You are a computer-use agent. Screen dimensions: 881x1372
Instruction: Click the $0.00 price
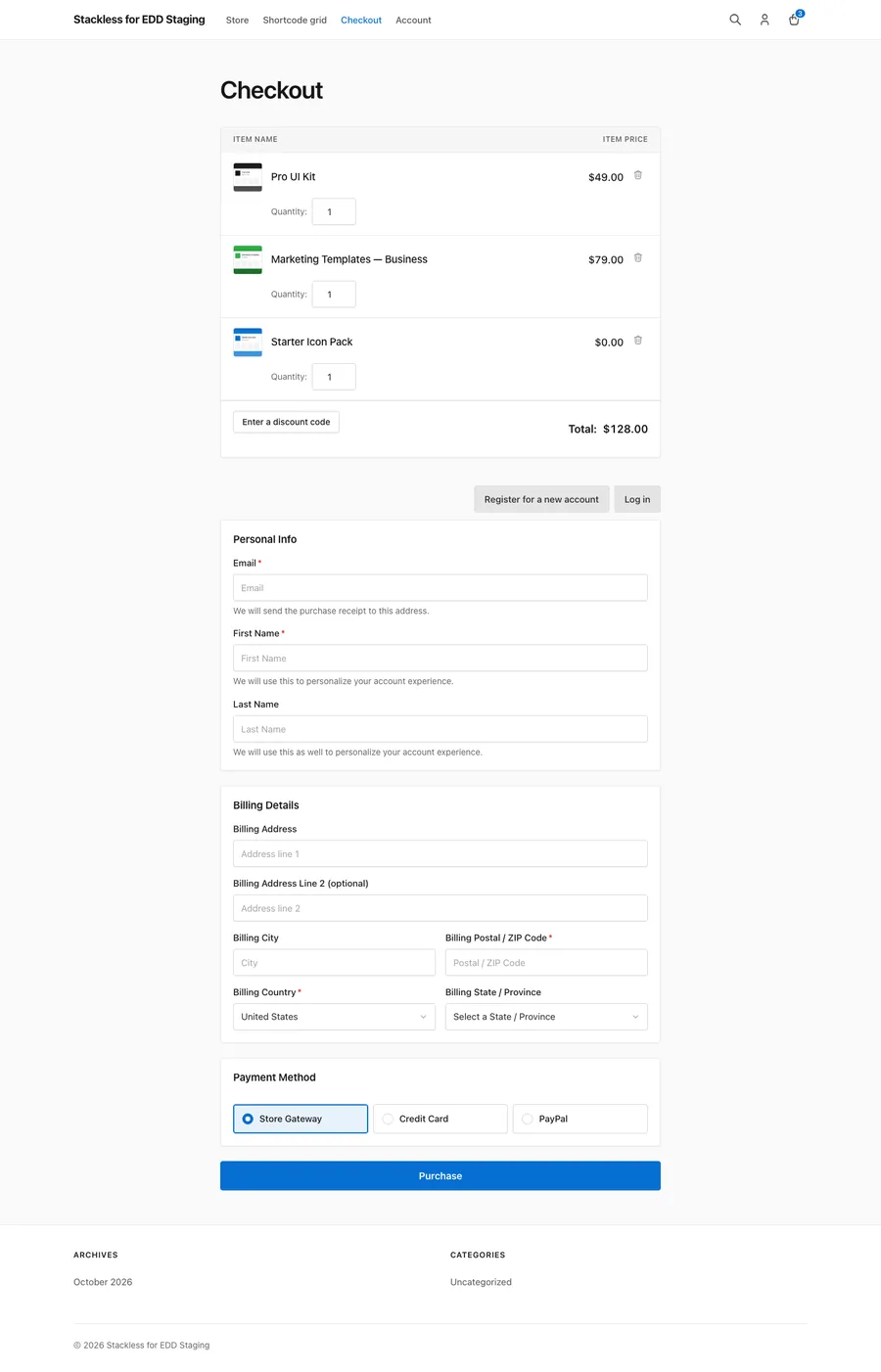pyautogui.click(x=609, y=343)
